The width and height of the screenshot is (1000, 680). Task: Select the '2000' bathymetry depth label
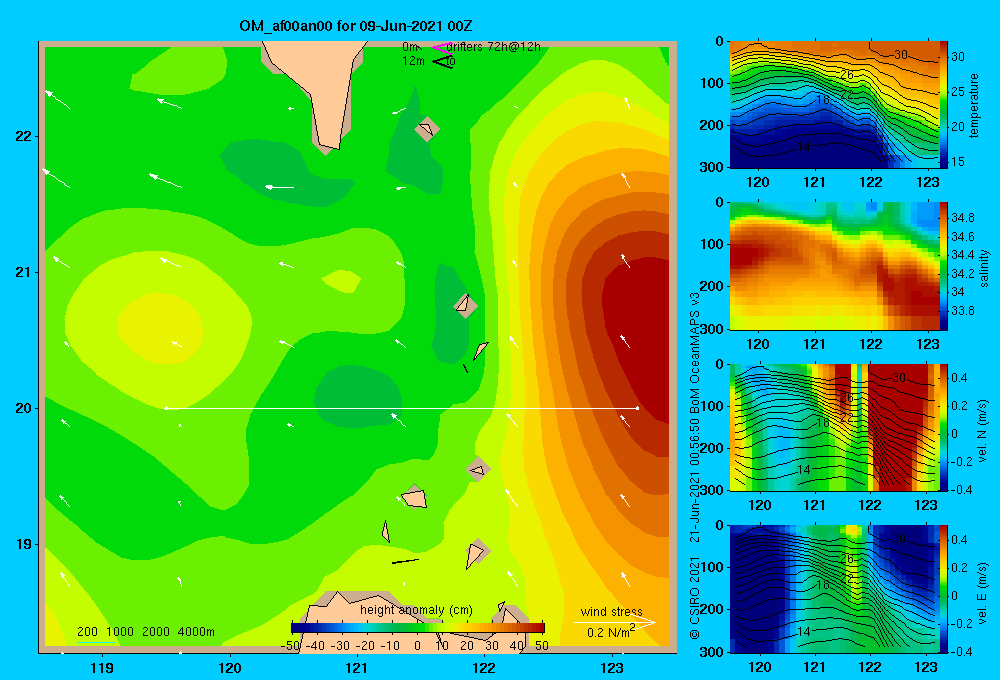pyautogui.click(x=156, y=632)
